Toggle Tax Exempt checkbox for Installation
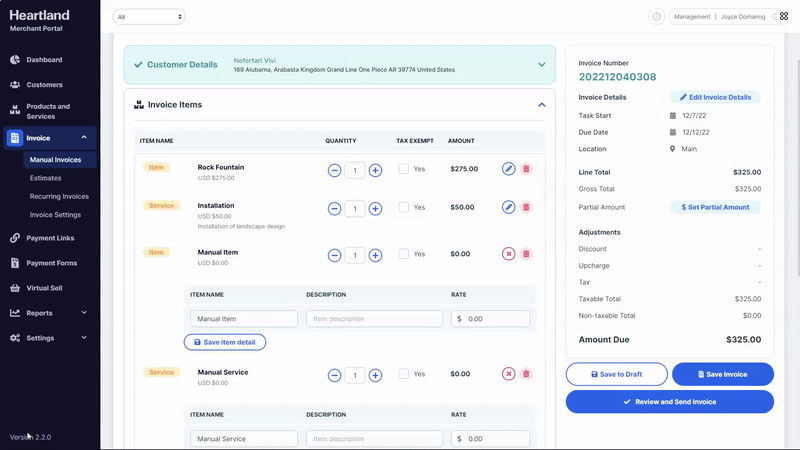Screen dimensions: 800x450 403,207
